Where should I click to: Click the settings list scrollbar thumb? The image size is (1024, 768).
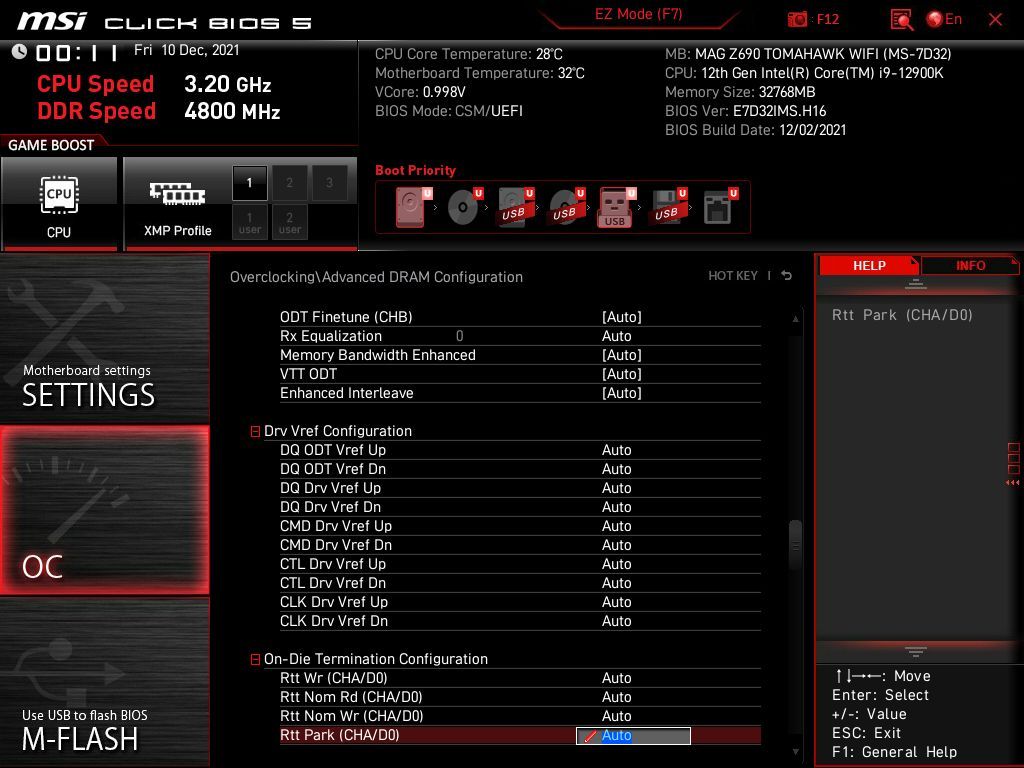tap(795, 545)
